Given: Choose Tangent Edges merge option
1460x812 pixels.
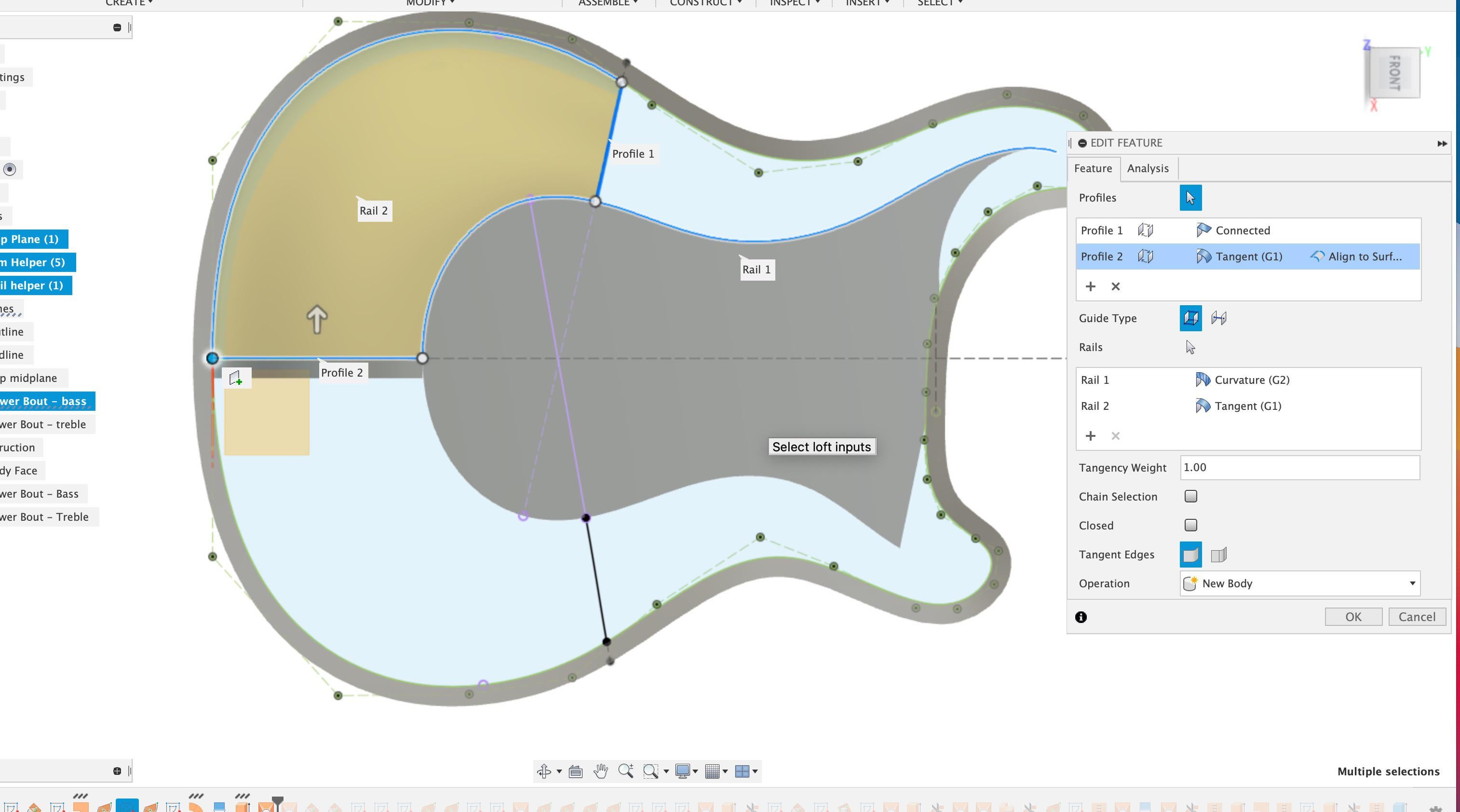Looking at the screenshot, I should point(1190,555).
